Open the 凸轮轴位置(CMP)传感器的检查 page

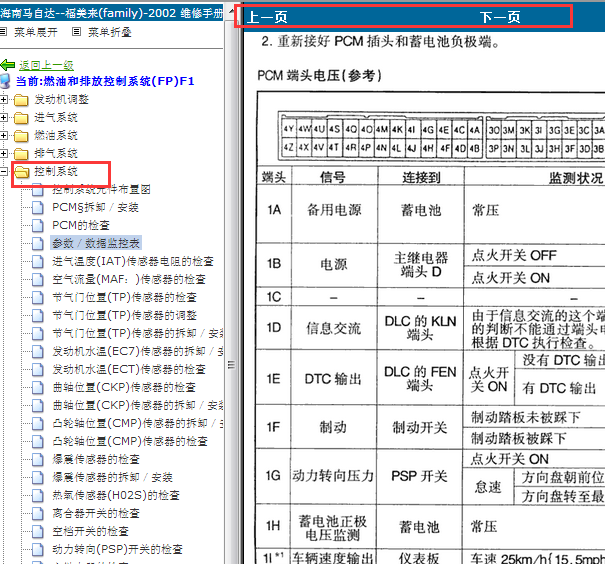pyautogui.click(x=130, y=441)
